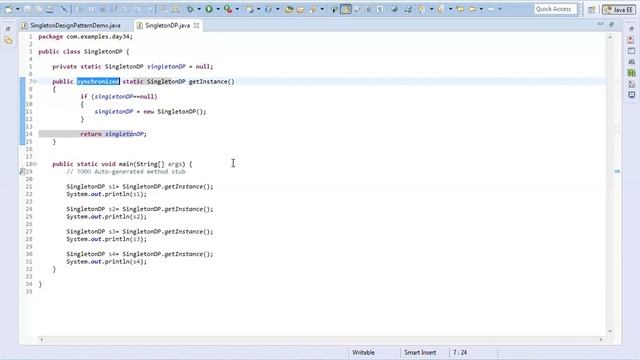Viewport: 640px width, 360px height.
Task: Restore the right minimized view stack
Action: click(631, 29)
